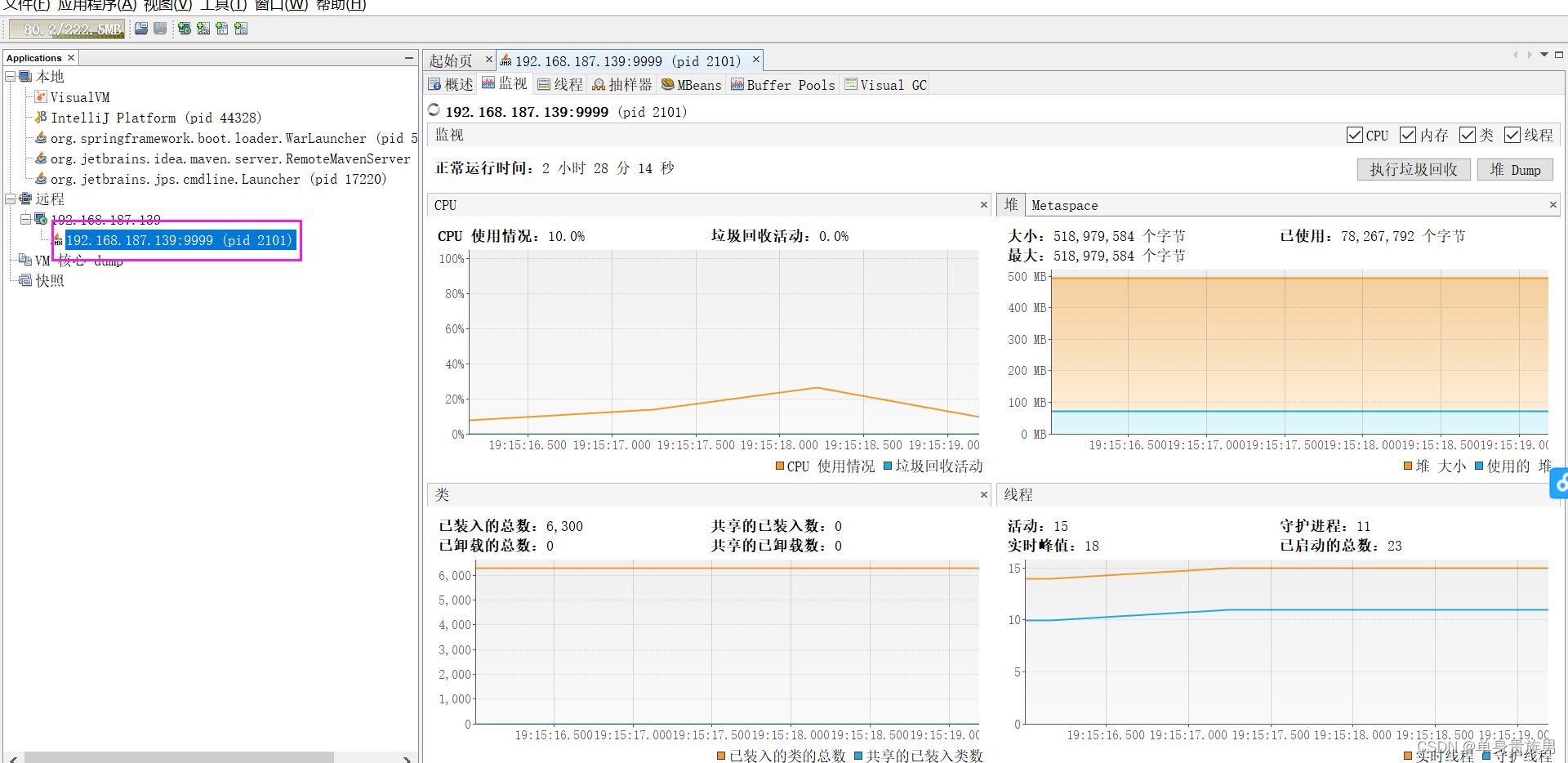
Task: Uncheck the 内存 memory checkbox
Action: pyautogui.click(x=1408, y=135)
